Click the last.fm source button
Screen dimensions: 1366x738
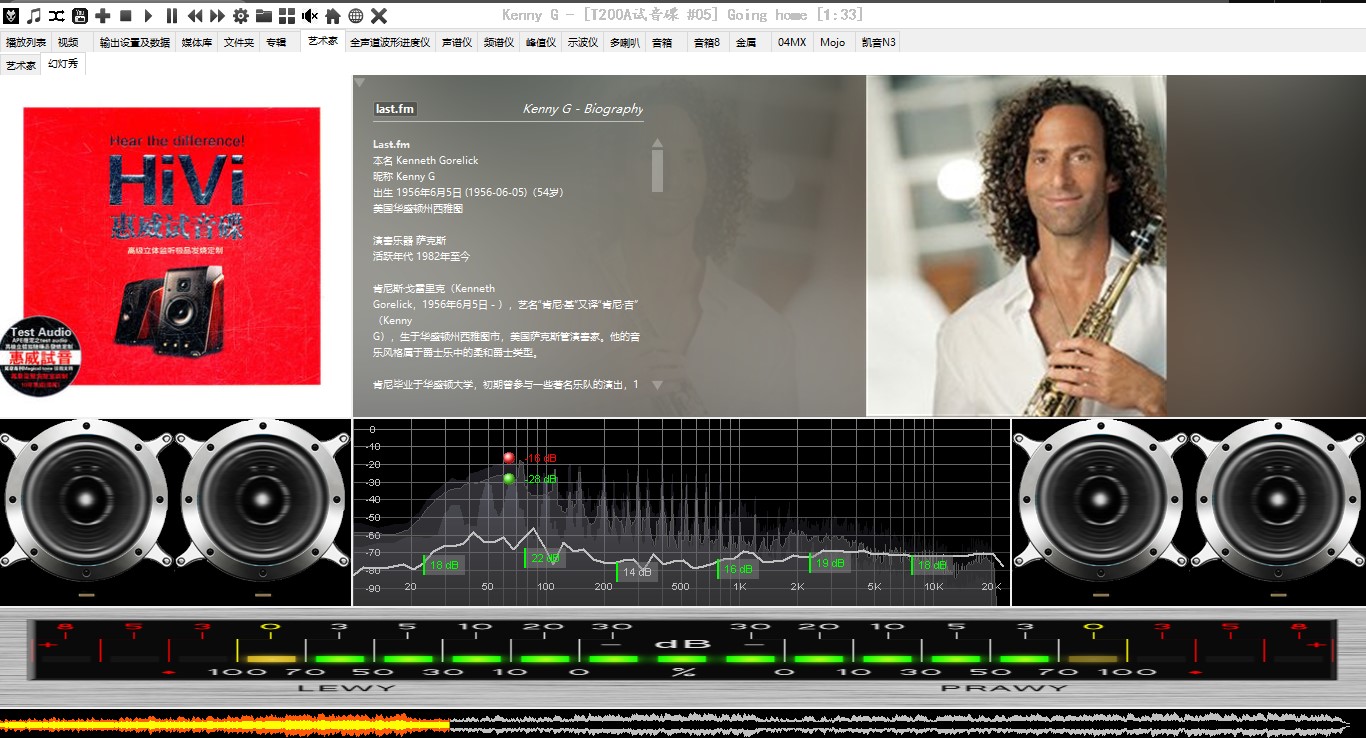point(395,109)
